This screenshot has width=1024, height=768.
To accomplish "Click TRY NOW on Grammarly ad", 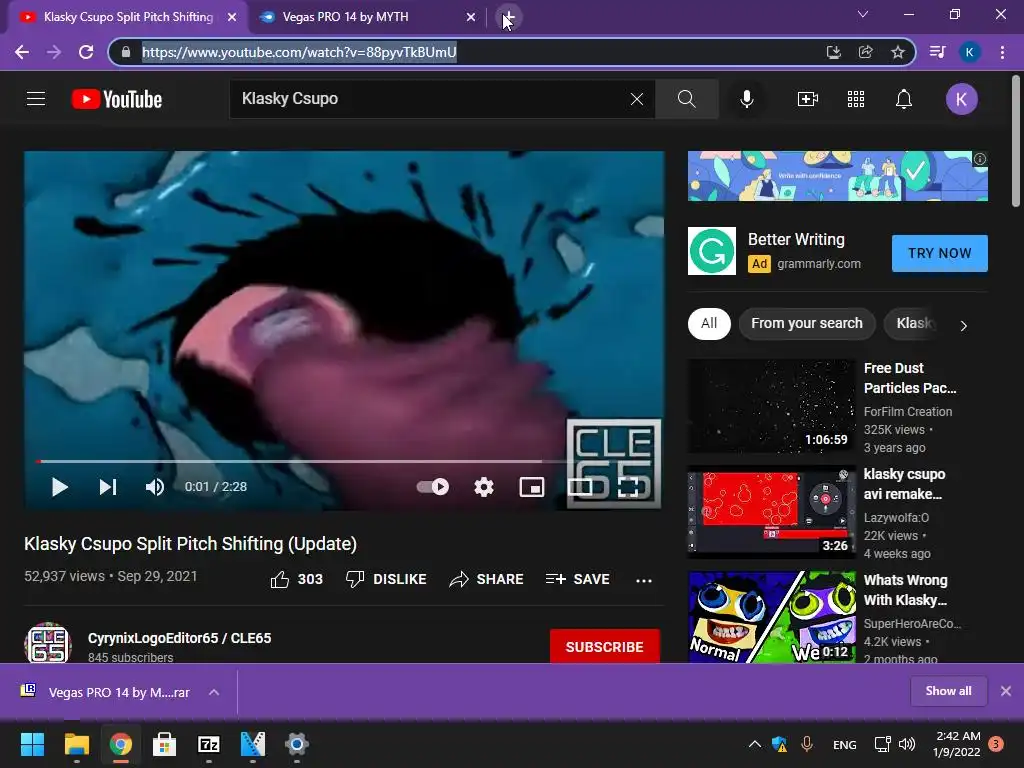I will 939,253.
